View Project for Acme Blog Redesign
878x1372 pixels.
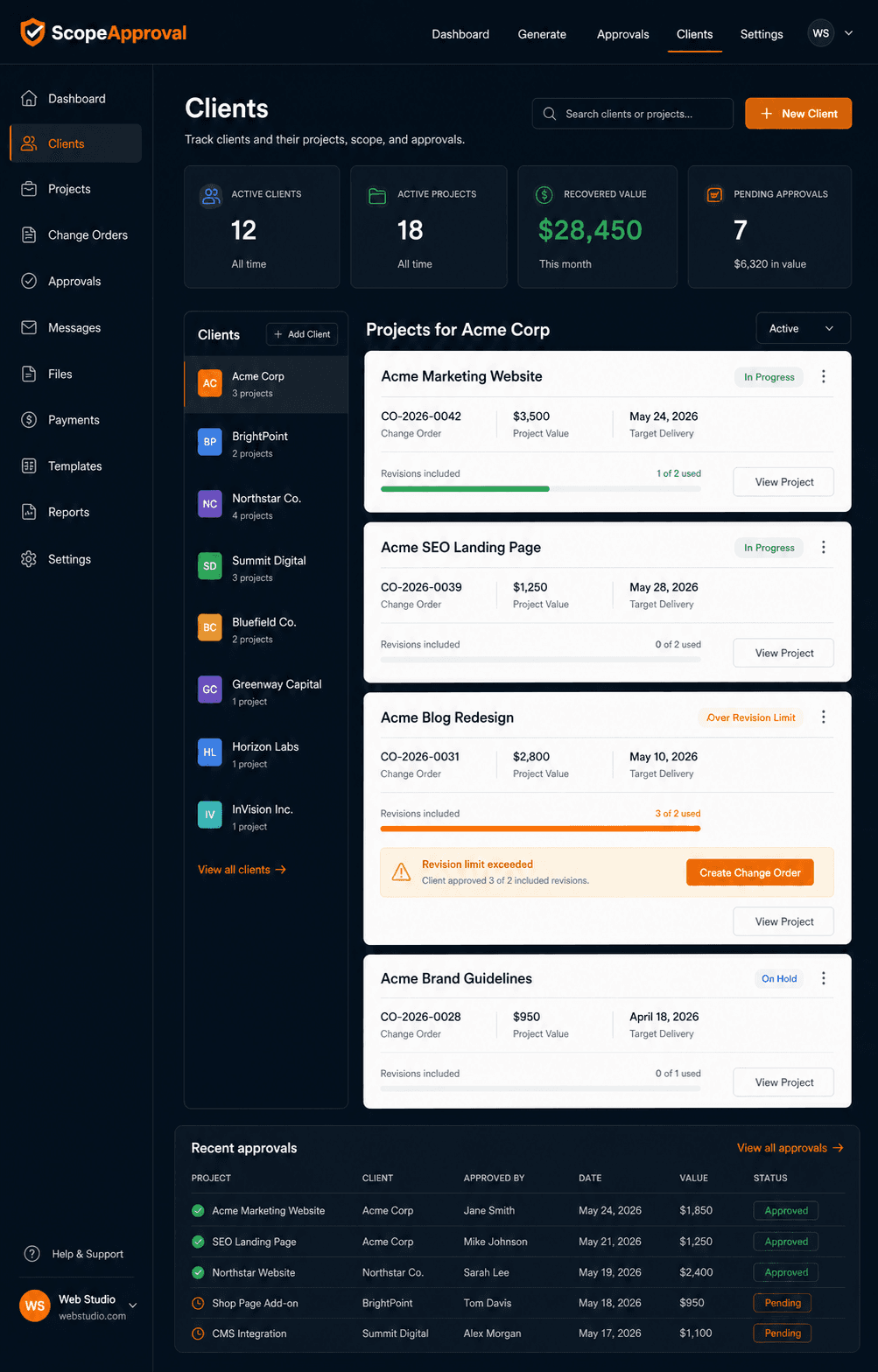pyautogui.click(x=783, y=921)
